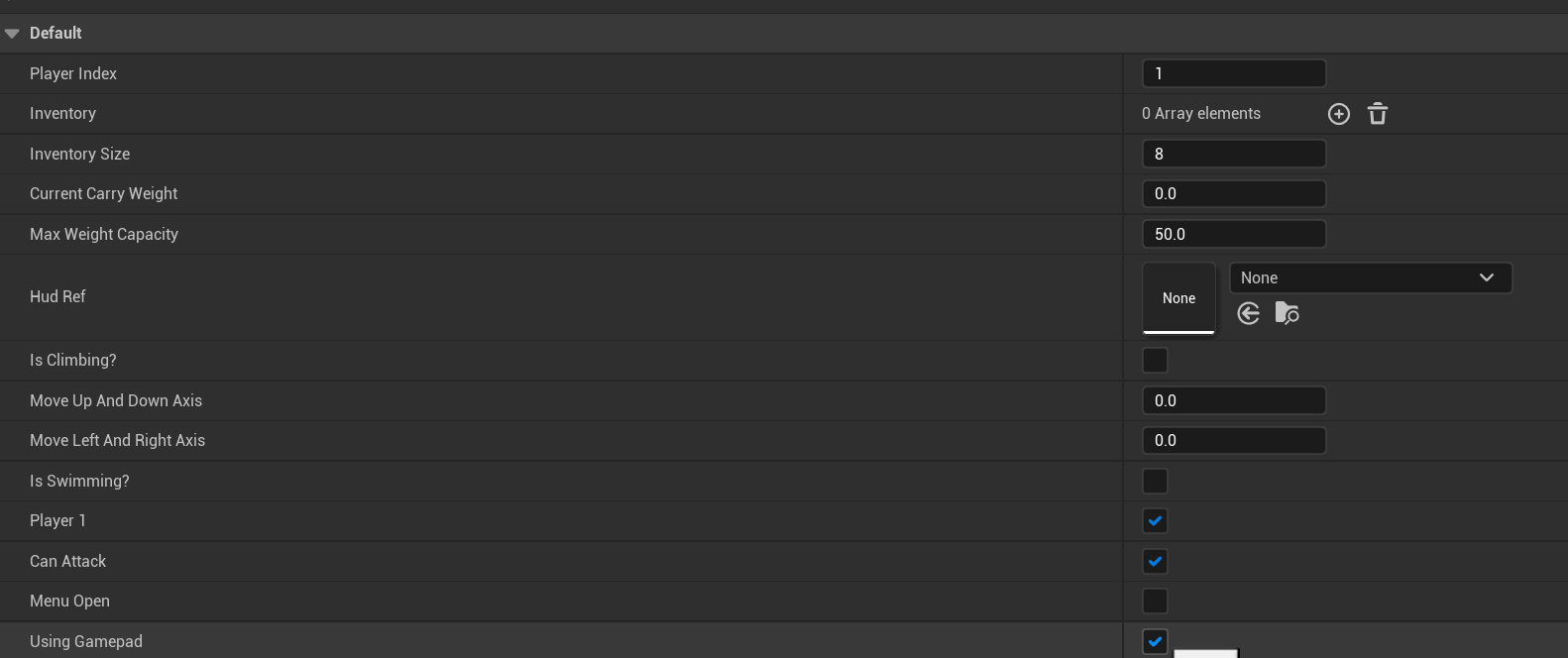This screenshot has height=658, width=1568.
Task: Click the Move Left And Right Axis field
Action: click(x=1233, y=441)
